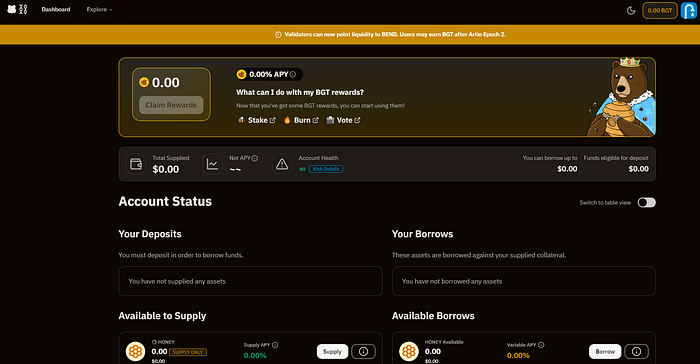Click the Net APY chart icon

point(212,164)
